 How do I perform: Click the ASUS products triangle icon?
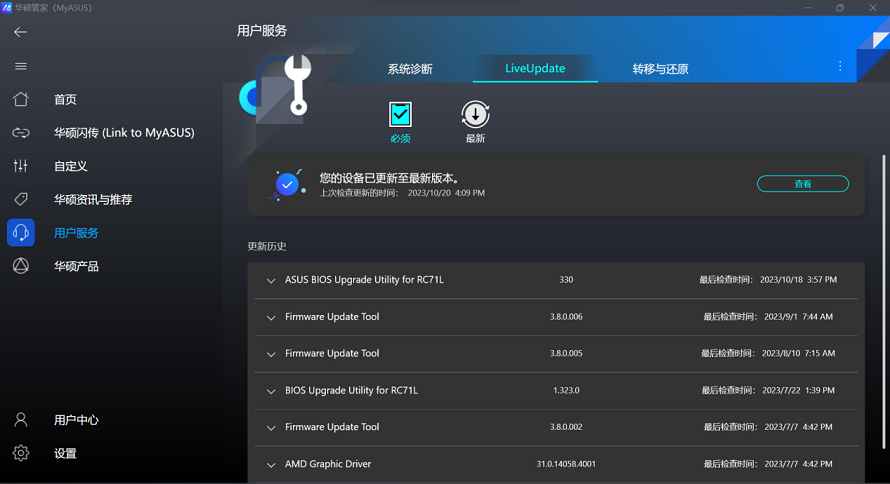click(20, 266)
